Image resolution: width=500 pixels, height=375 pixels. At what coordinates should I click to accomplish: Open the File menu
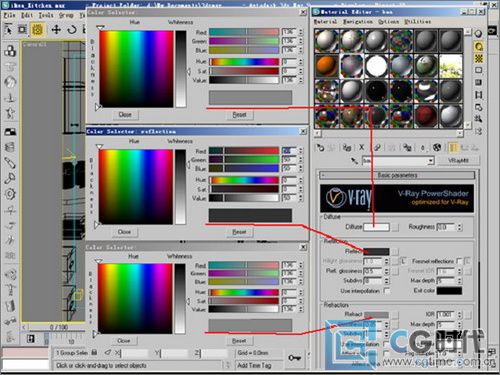9,15
